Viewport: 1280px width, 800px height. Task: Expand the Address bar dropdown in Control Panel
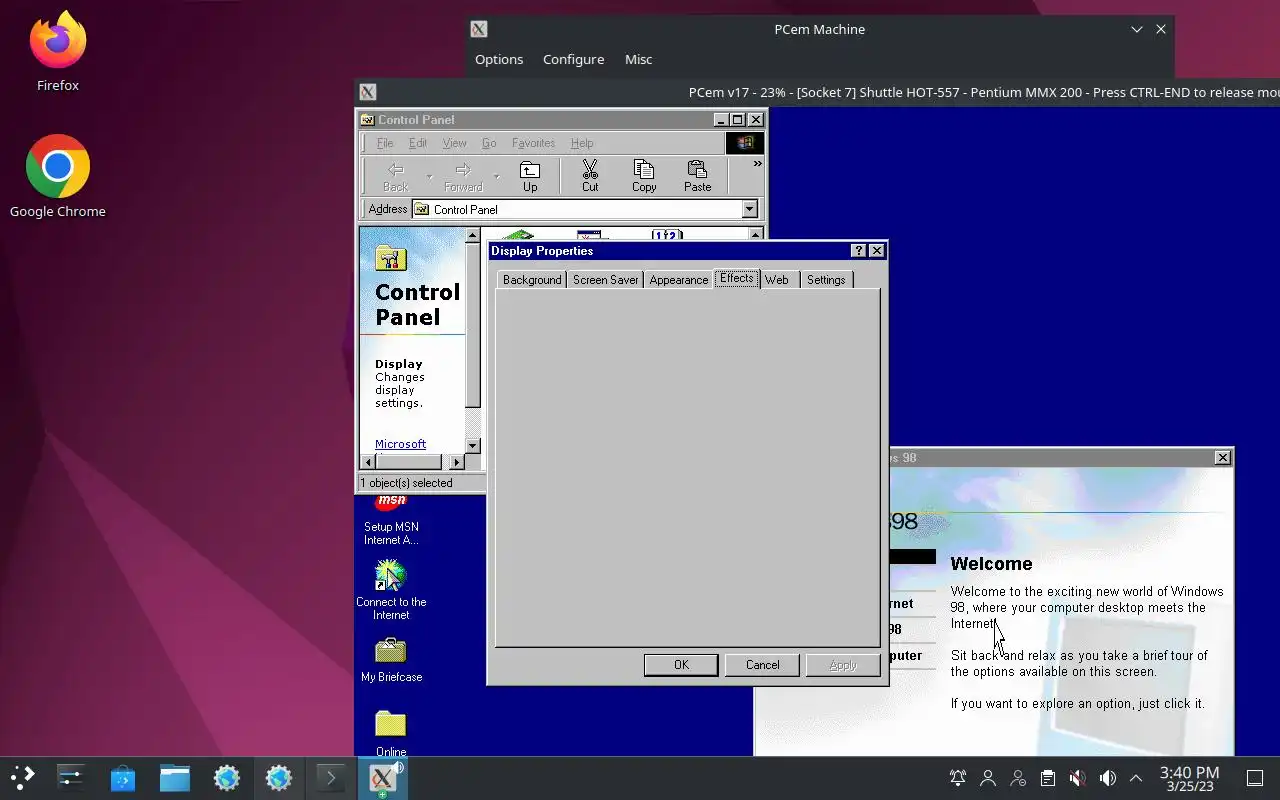(x=749, y=209)
